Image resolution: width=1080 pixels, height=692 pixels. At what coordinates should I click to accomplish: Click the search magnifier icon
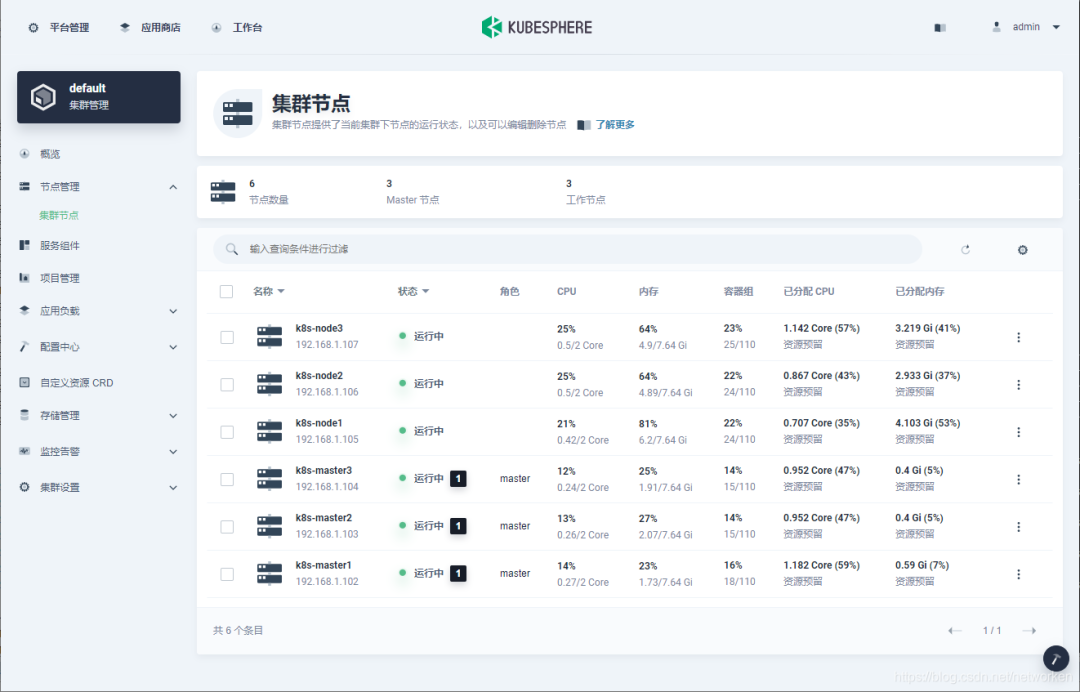232,249
